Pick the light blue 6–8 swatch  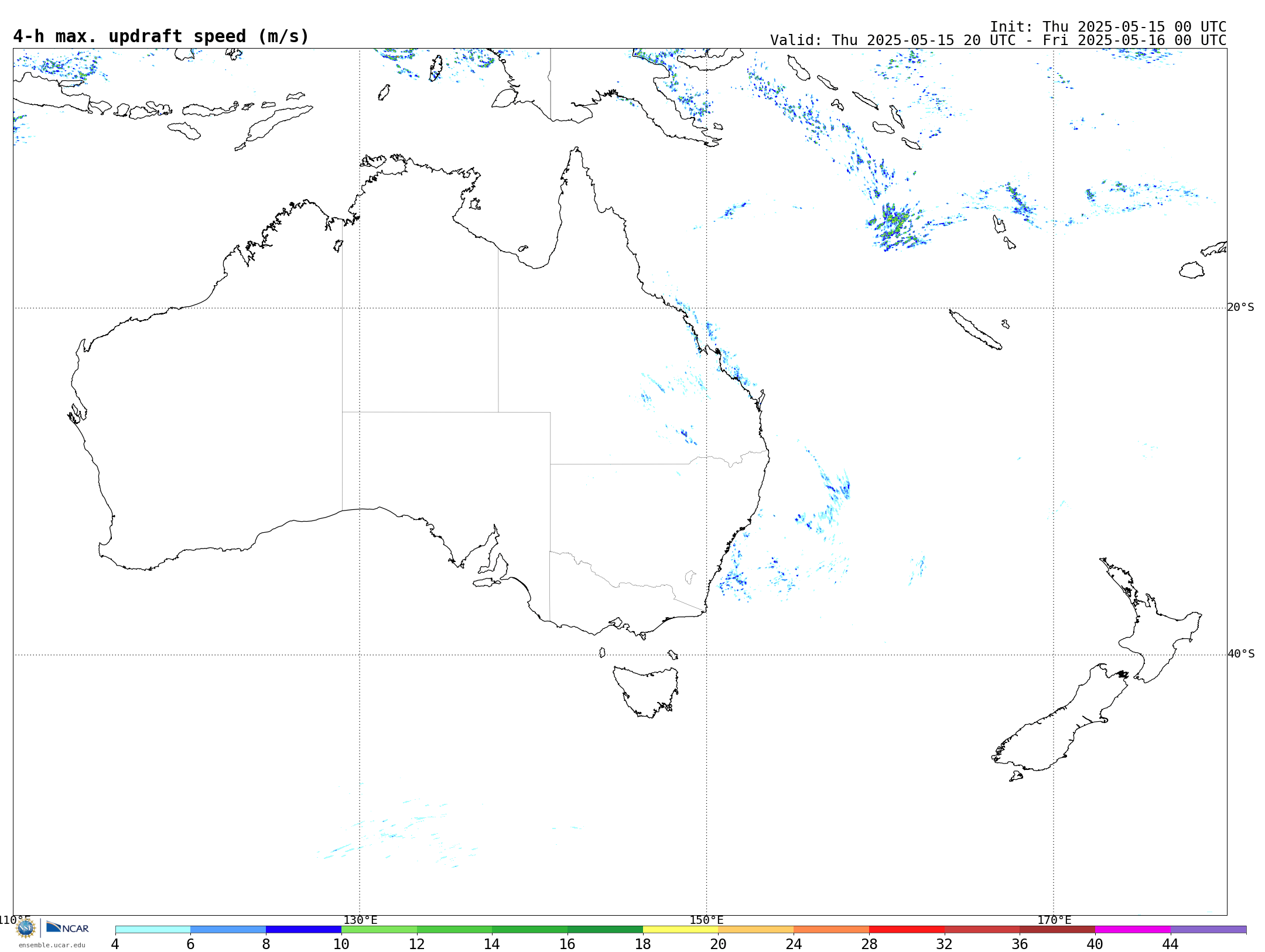[228, 930]
